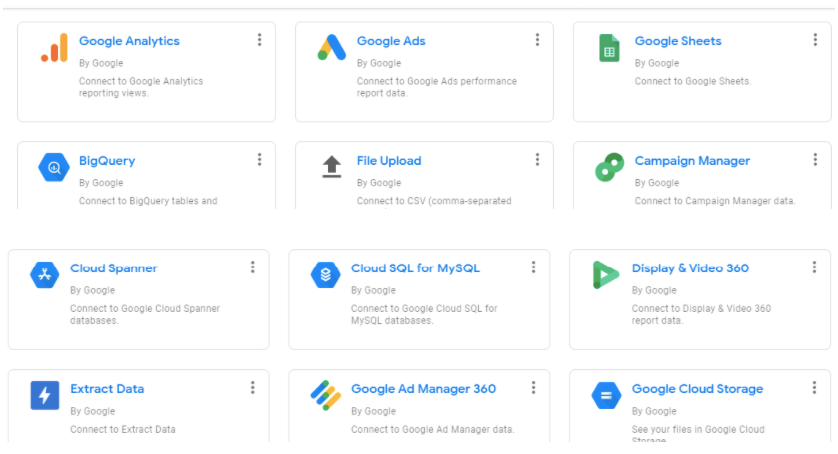Pick the Display & Video 360 title
This screenshot has width=838, height=454.
tap(690, 268)
